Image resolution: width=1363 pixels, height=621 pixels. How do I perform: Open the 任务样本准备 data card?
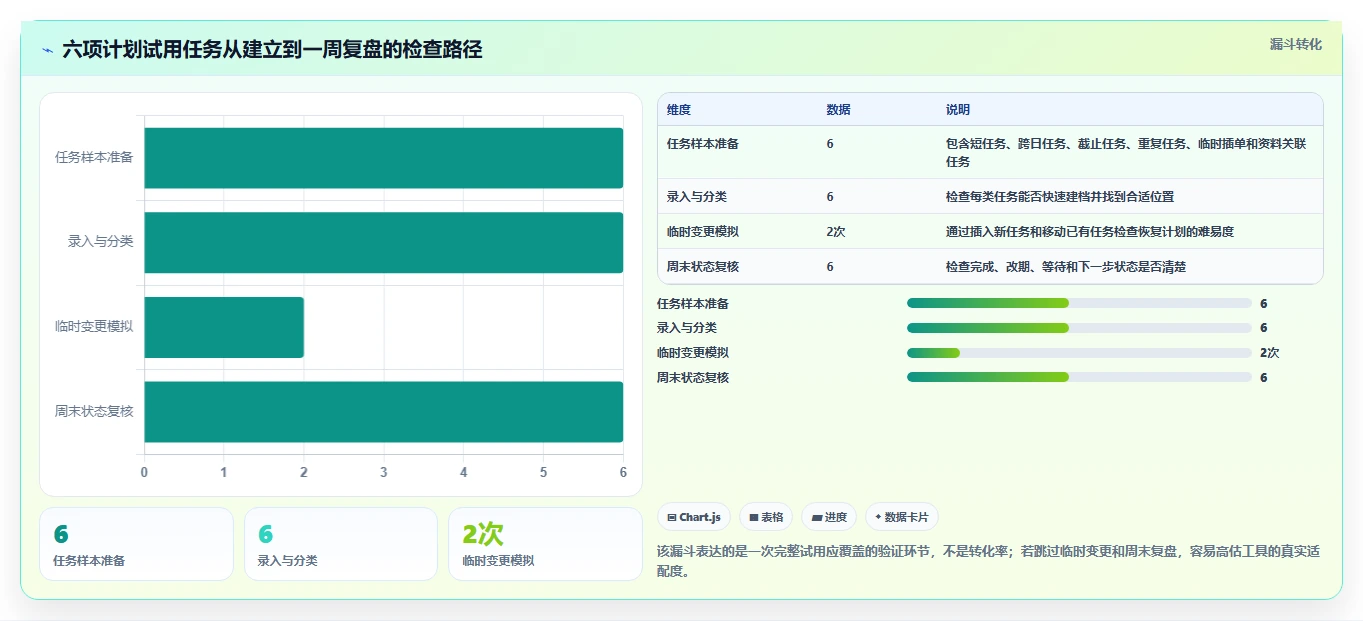(136, 544)
